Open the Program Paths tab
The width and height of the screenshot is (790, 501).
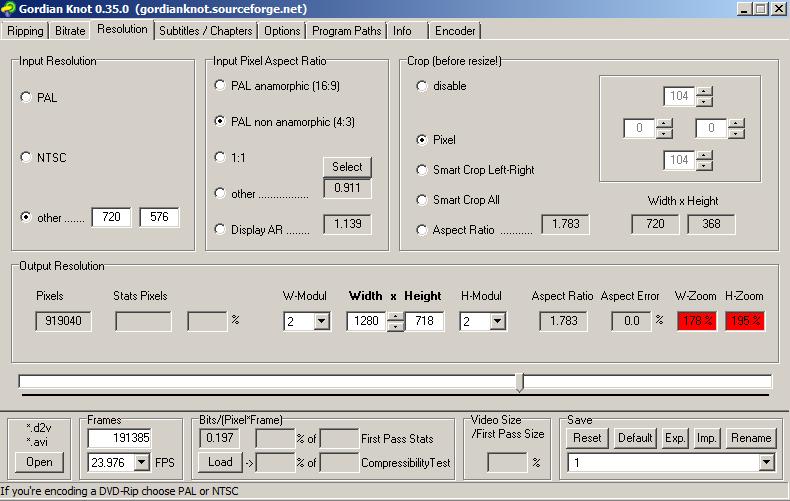[x=347, y=31]
